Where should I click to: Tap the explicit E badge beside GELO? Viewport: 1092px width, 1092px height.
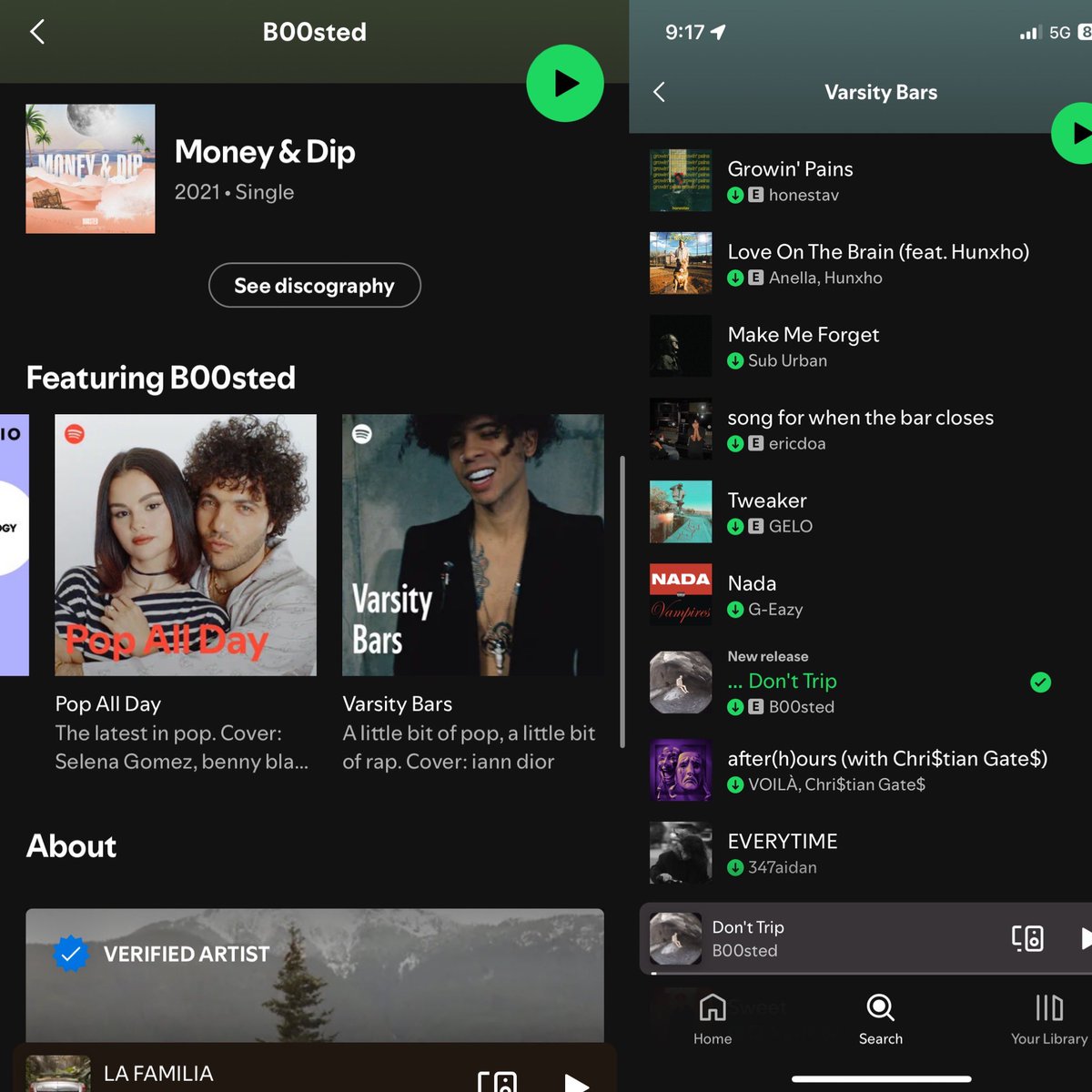click(755, 526)
